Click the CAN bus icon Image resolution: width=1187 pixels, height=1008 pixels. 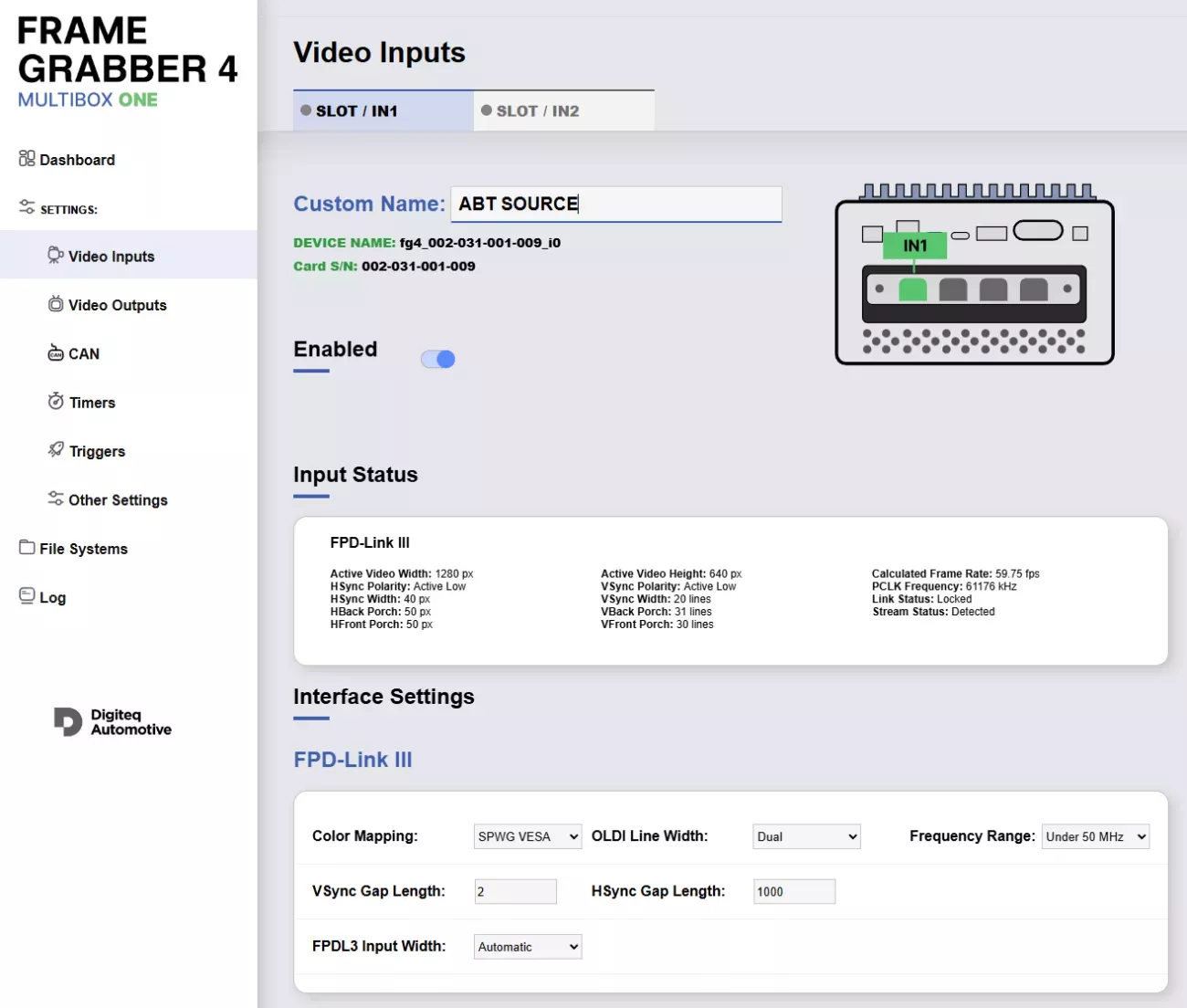(56, 353)
